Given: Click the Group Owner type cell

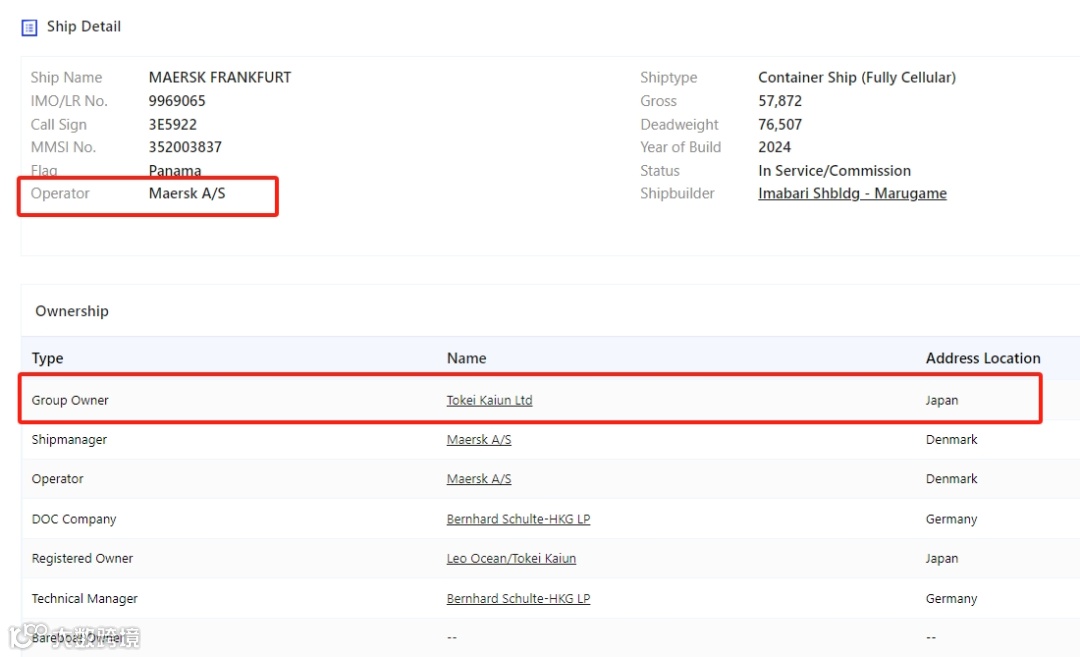Looking at the screenshot, I should pyautogui.click(x=70, y=400).
